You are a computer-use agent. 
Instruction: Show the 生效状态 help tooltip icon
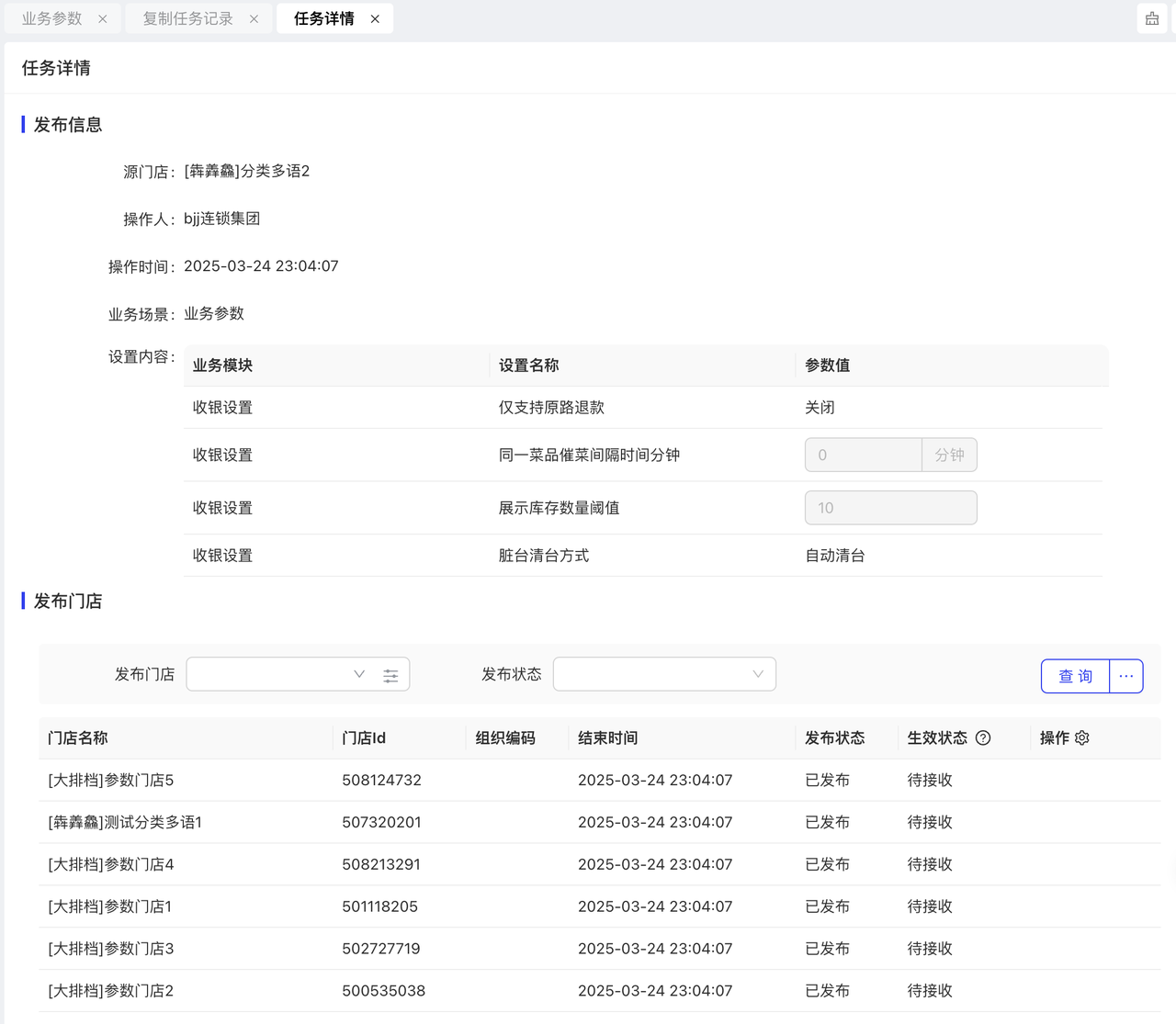tap(983, 738)
